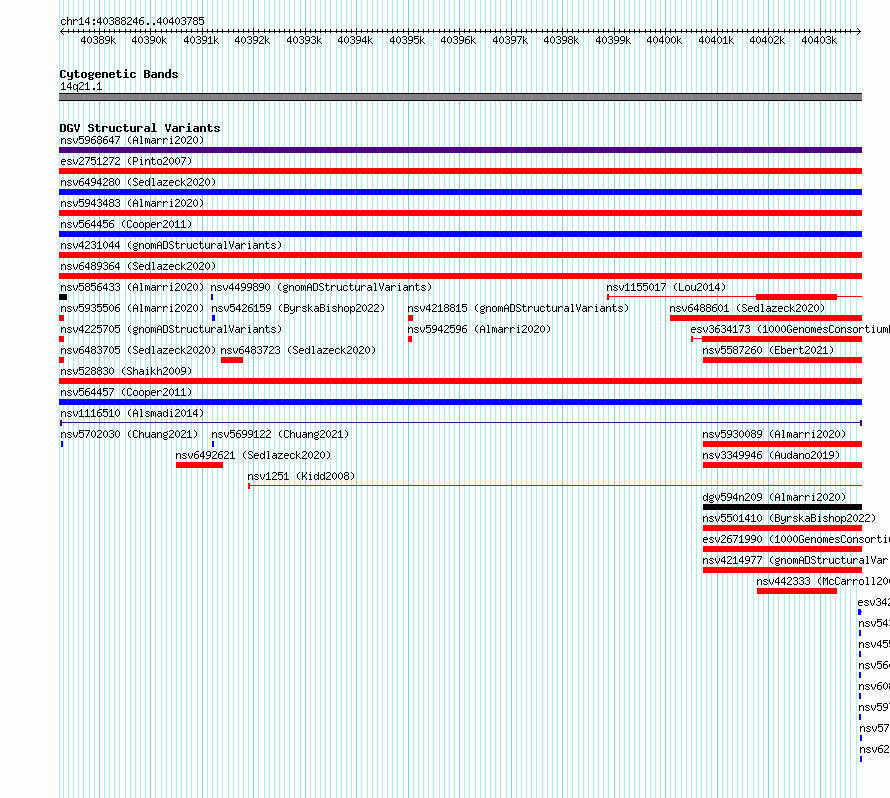890x798 pixels.
Task: Click the nsv5943483 (Almarri2020) label
Action: click(x=132, y=203)
